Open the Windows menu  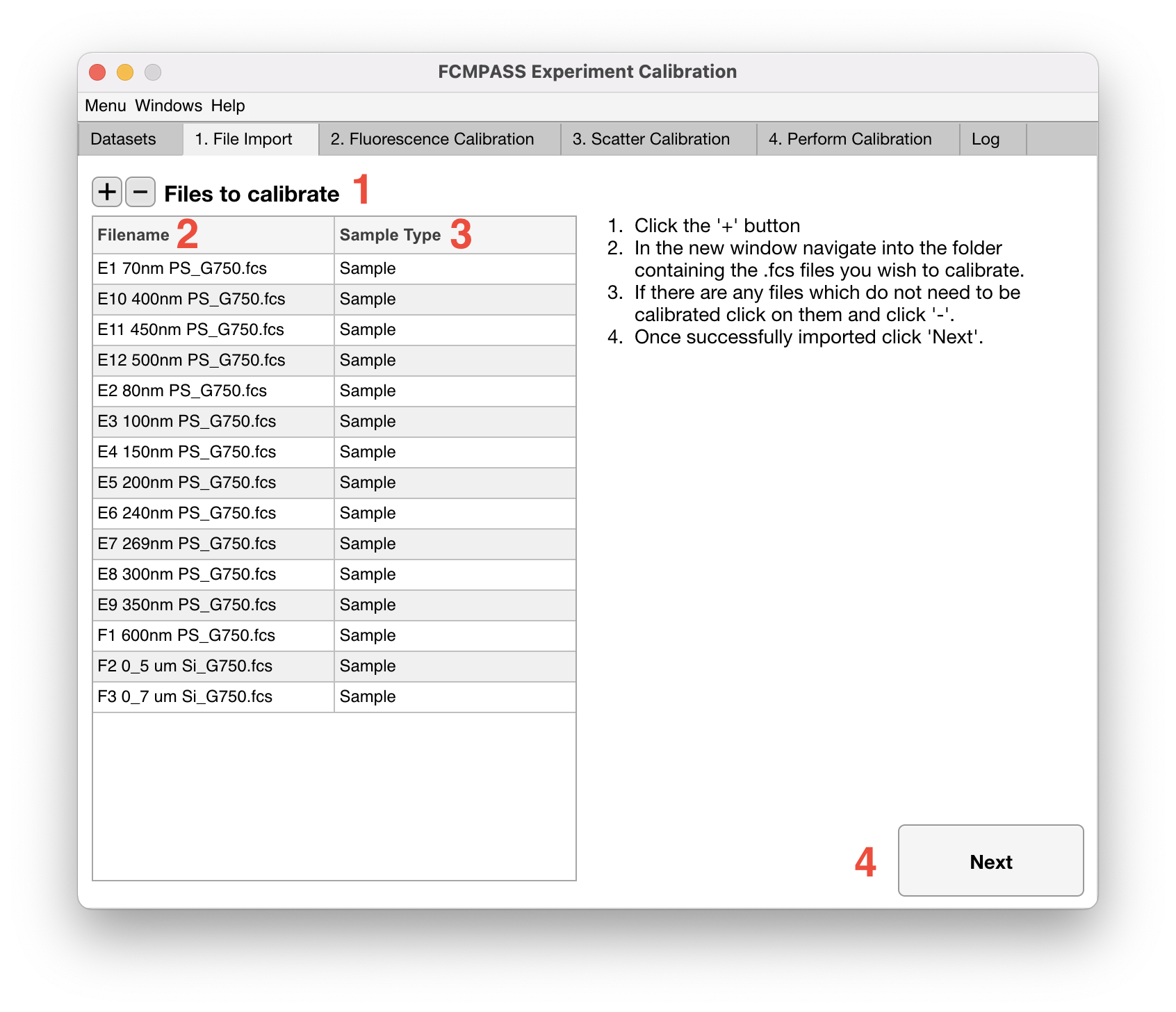point(168,106)
